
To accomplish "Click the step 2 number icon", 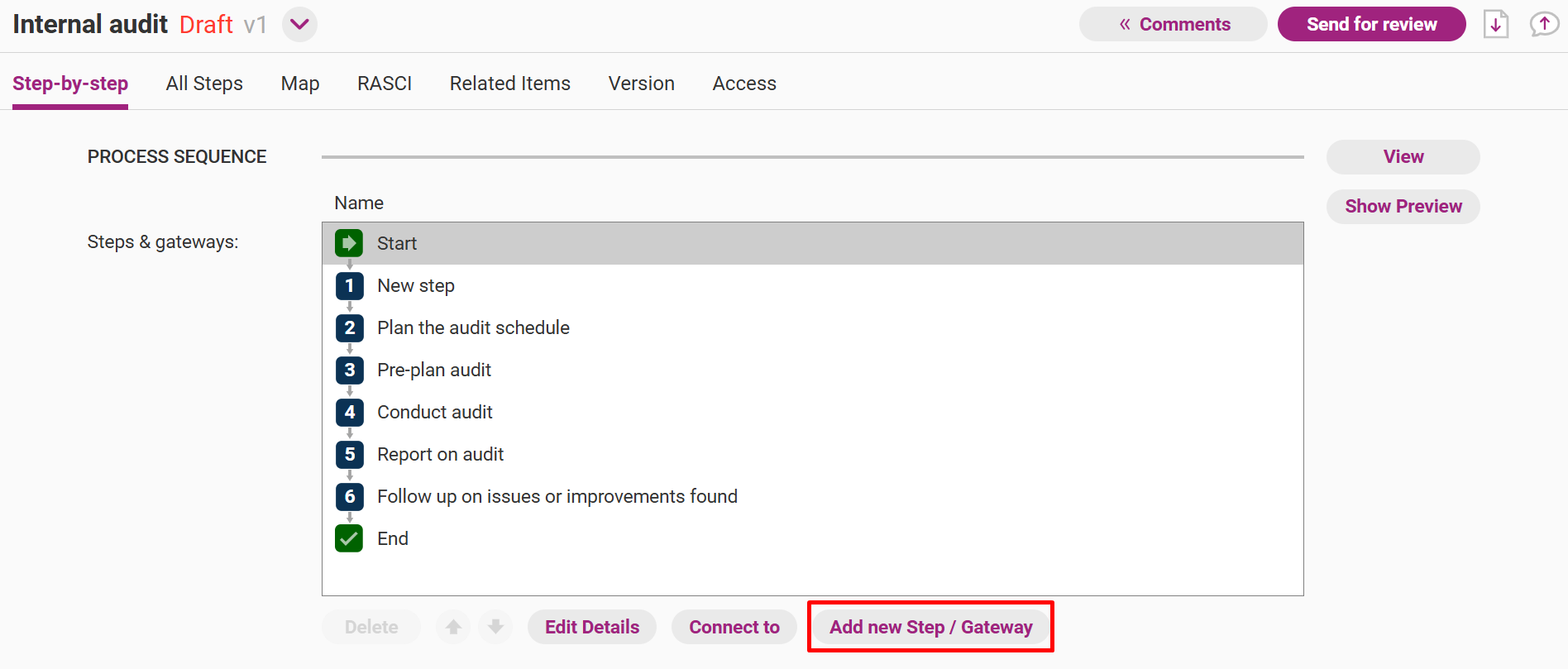I will [349, 327].
